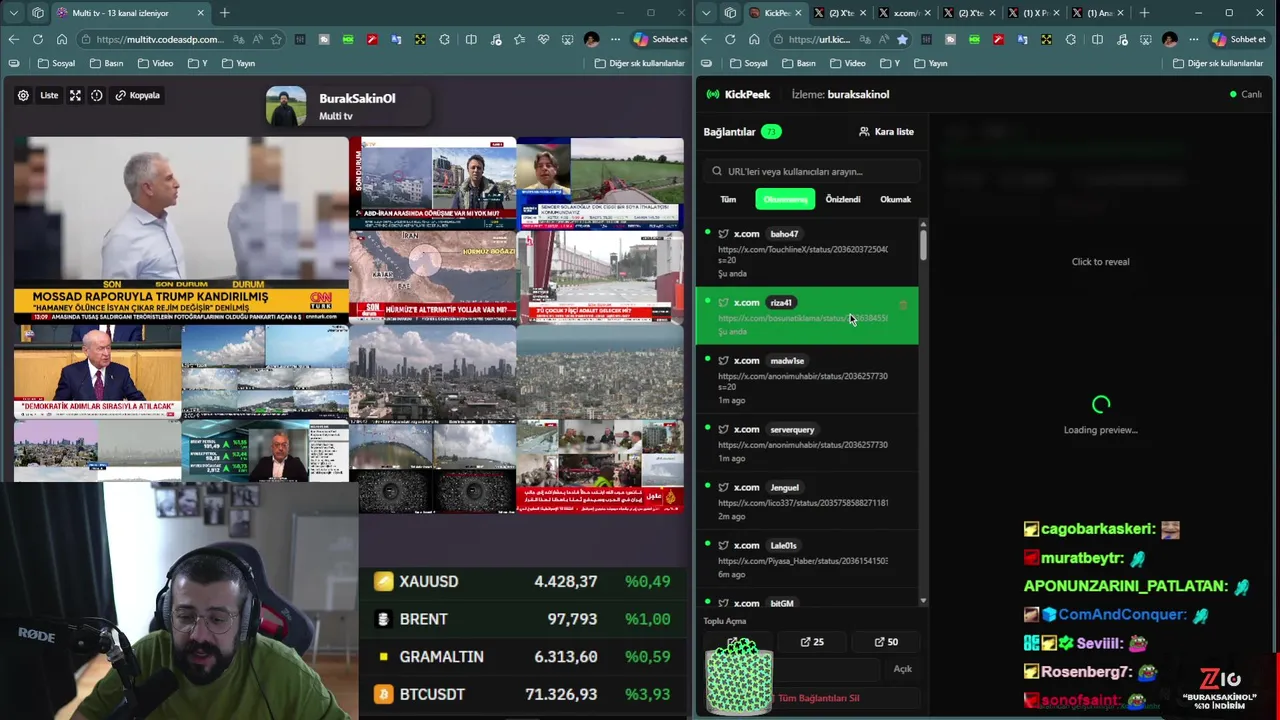The height and width of the screenshot is (720, 1280).
Task: Open tab list dropdown in KickPeek window
Action: 706,13
